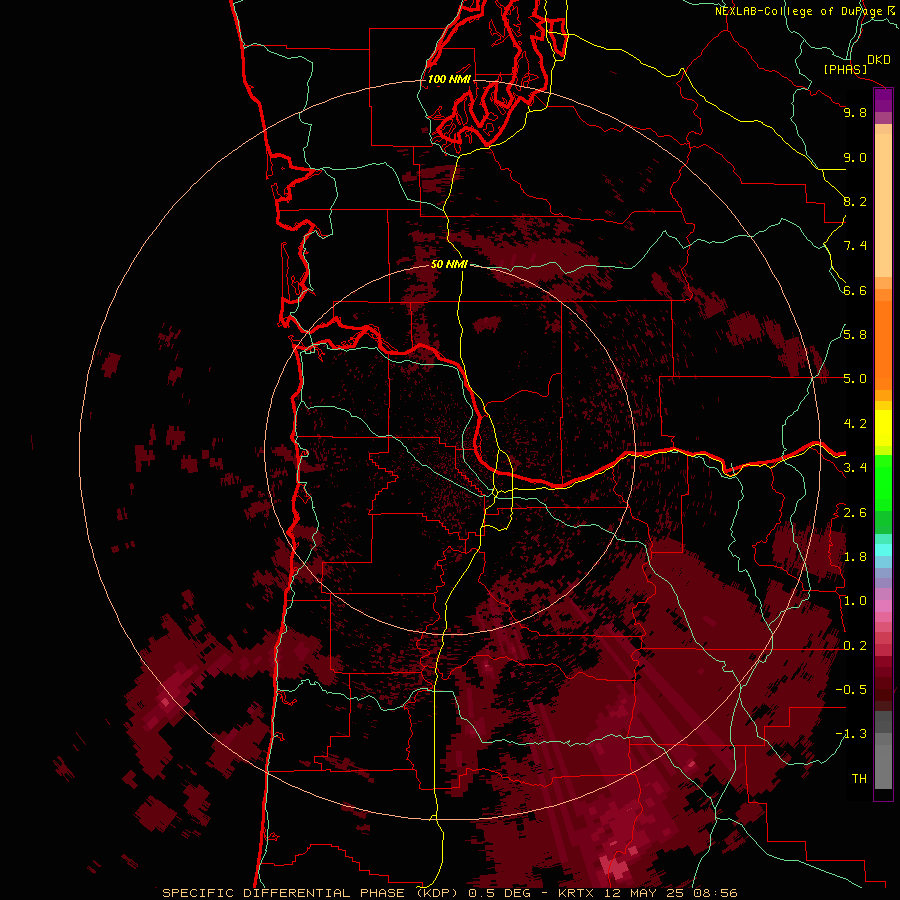Click the 3.4 value on the color scale
The image size is (900, 900).
coord(855,467)
